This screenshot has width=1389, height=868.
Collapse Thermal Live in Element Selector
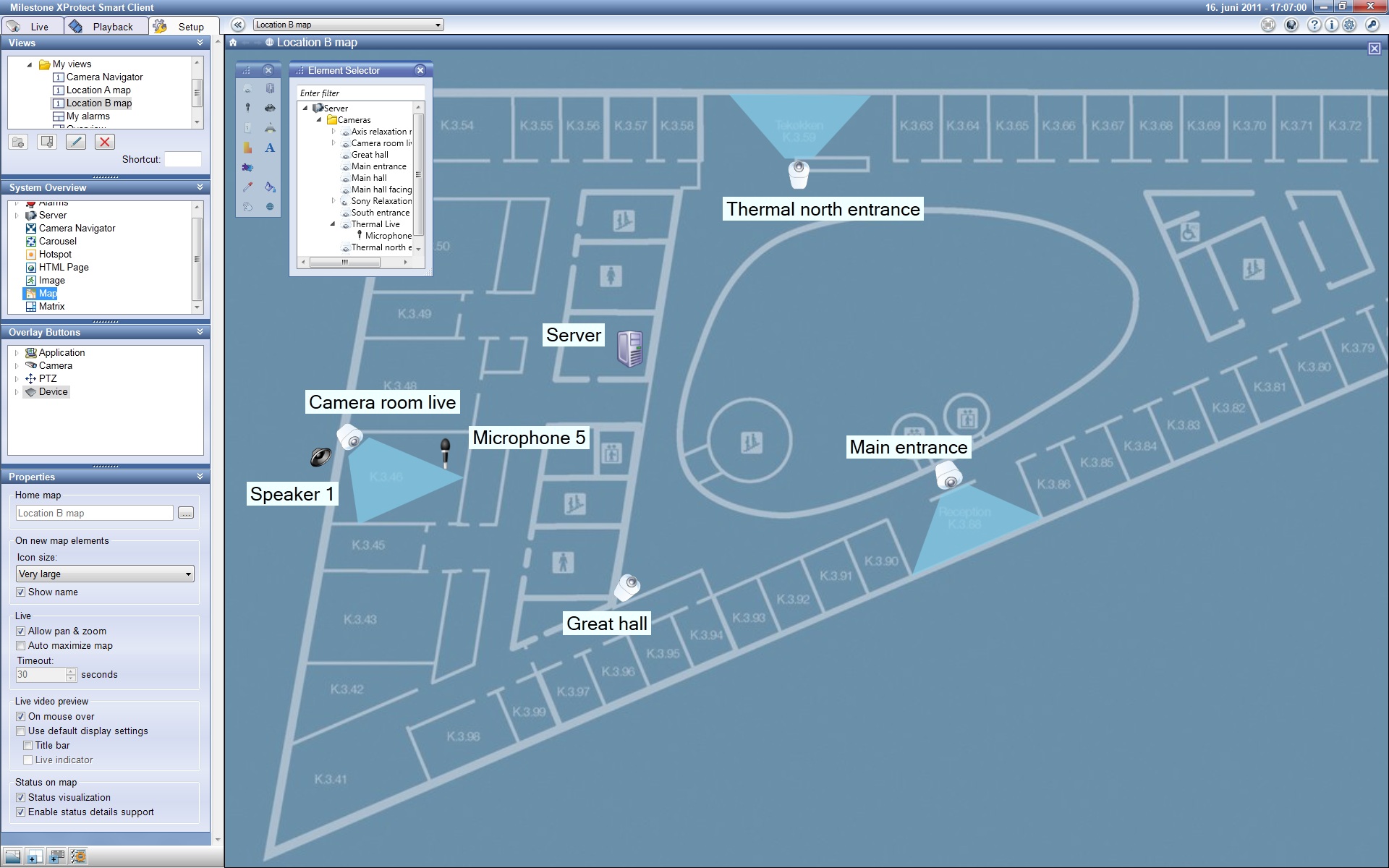coord(333,224)
